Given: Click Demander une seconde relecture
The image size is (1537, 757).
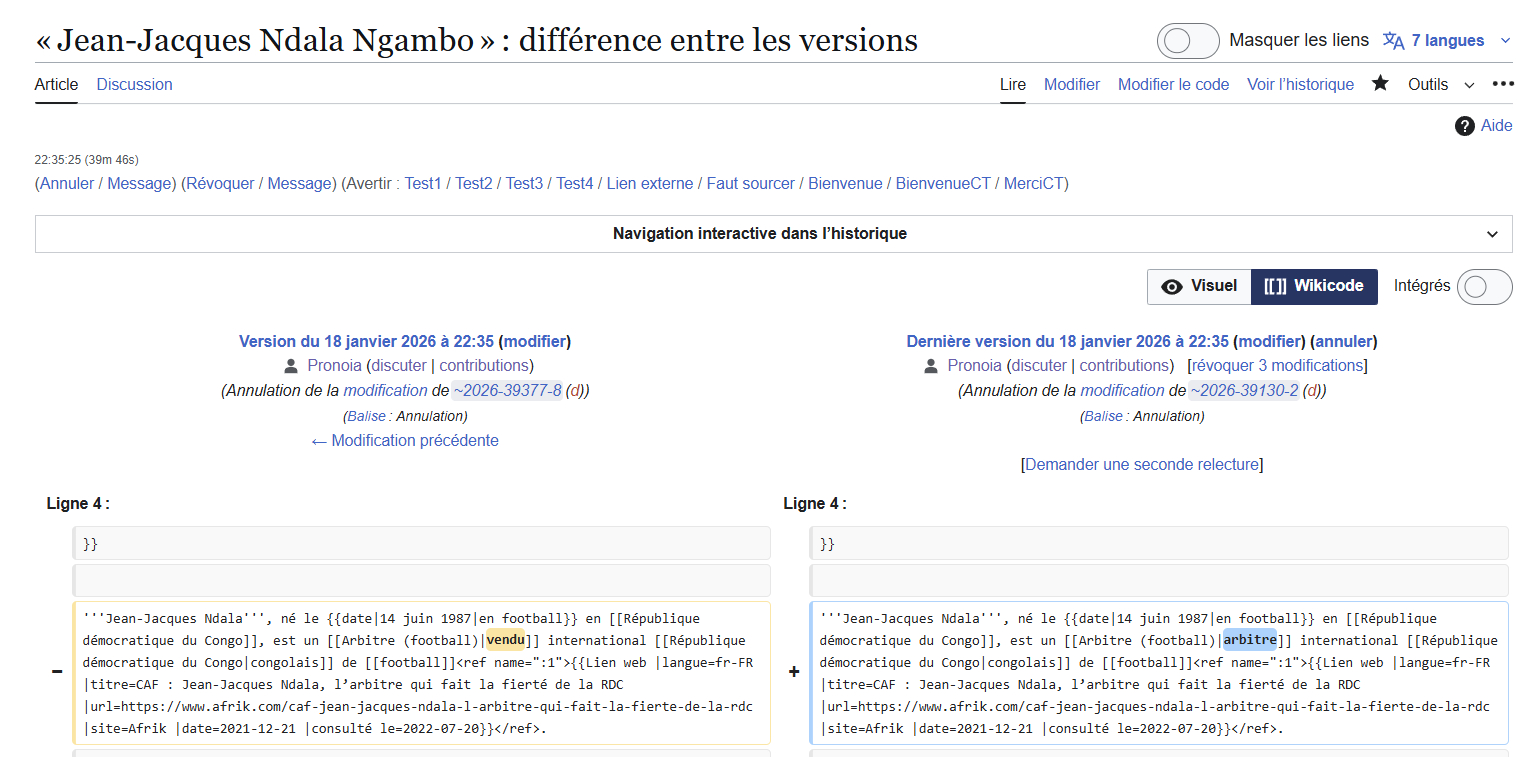Looking at the screenshot, I should coord(1141,465).
